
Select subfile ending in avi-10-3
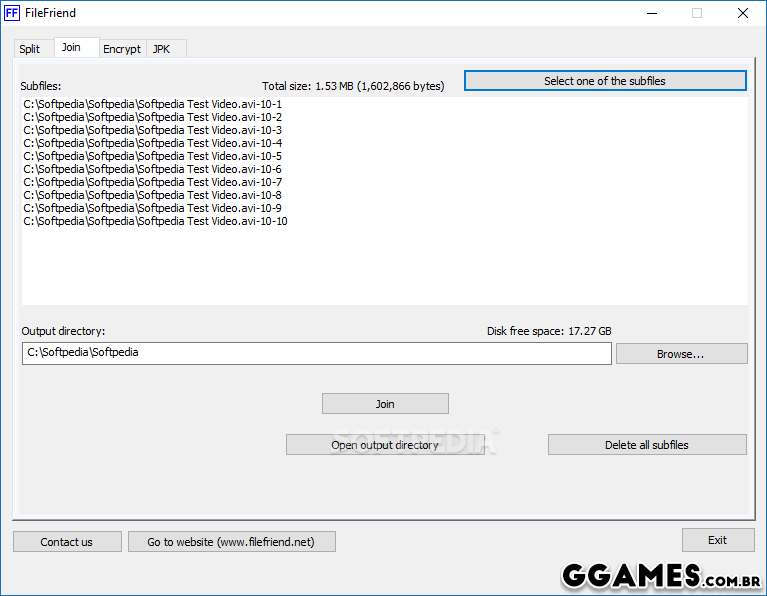point(152,130)
